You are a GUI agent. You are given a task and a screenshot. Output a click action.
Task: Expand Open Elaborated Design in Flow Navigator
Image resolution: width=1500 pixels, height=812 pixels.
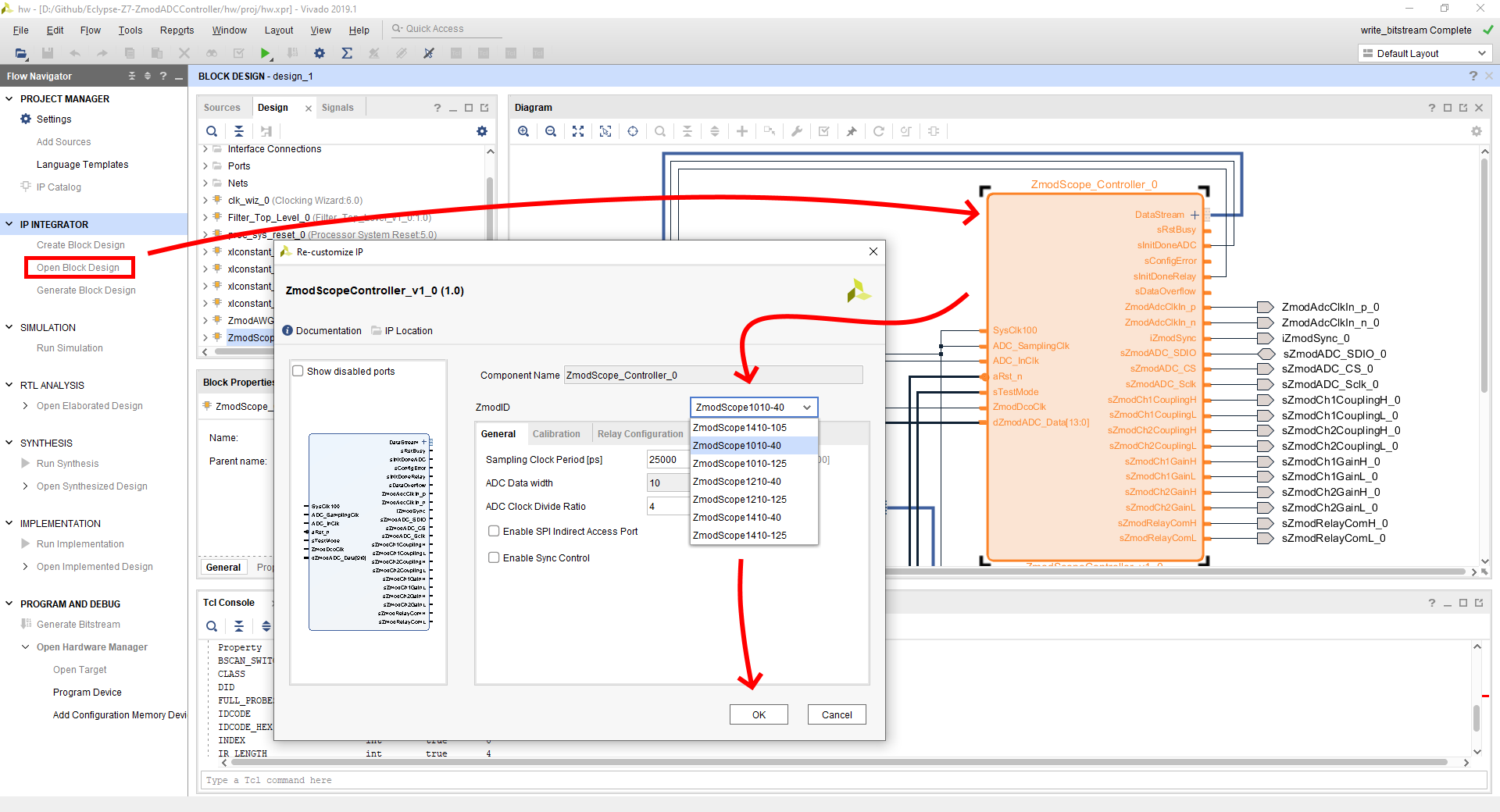coord(26,406)
